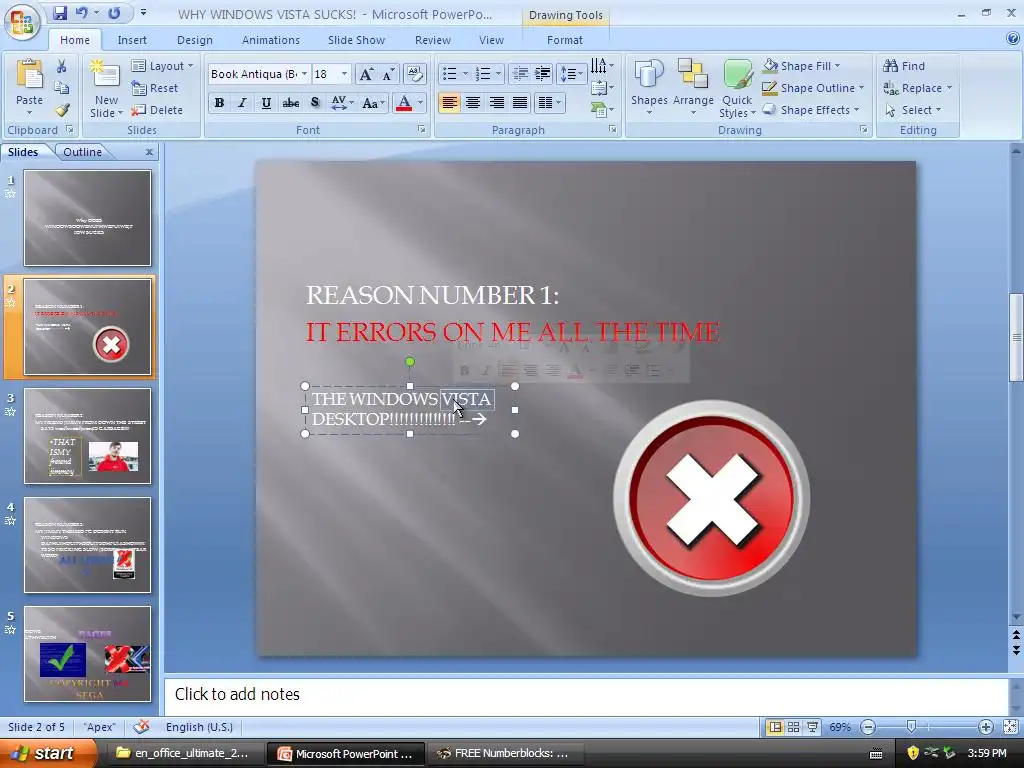This screenshot has height=768, width=1024.
Task: Insert a New Slide icon
Action: (106, 73)
